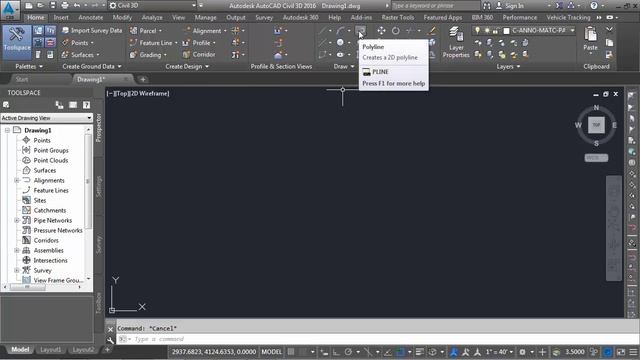Viewport: 640px width, 360px height.
Task: Switch to Layout1 tab
Action: pos(51,350)
